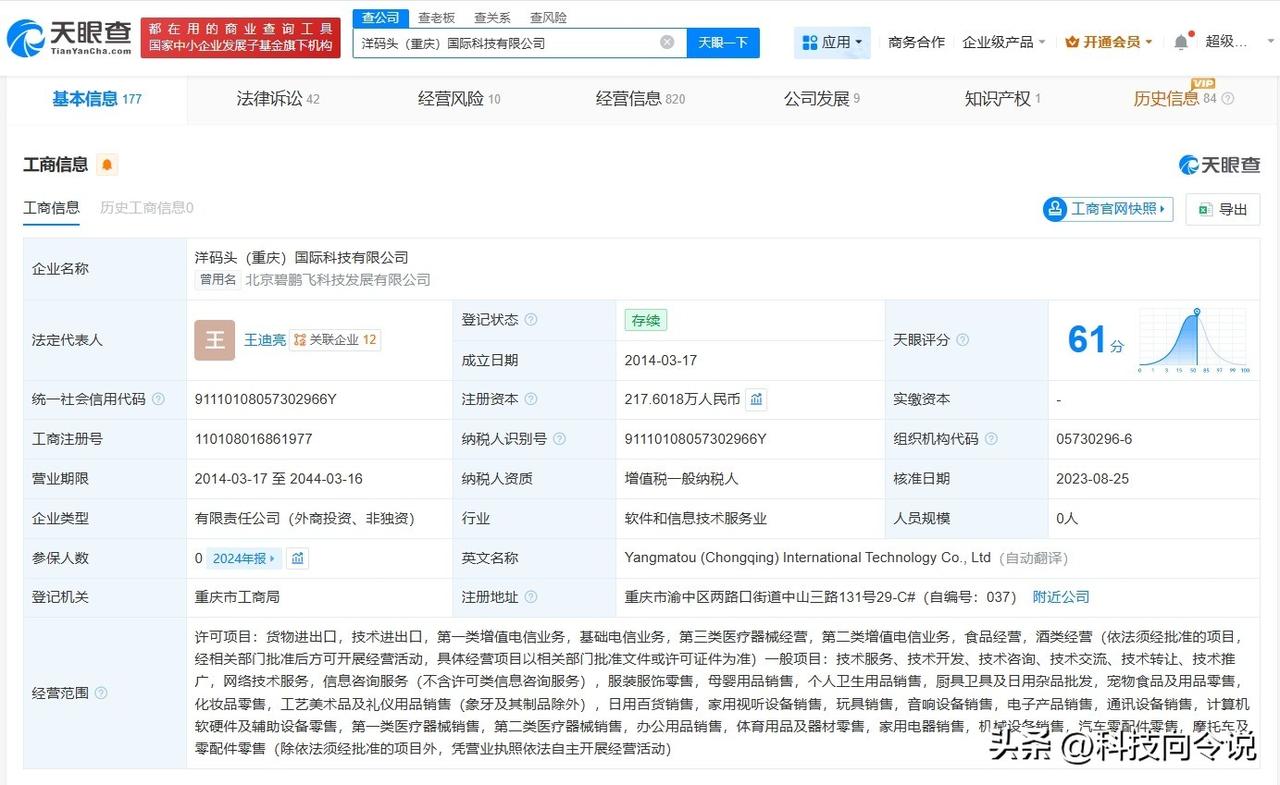Click the 导出 export button
This screenshot has height=785, width=1280.
[x=1223, y=209]
